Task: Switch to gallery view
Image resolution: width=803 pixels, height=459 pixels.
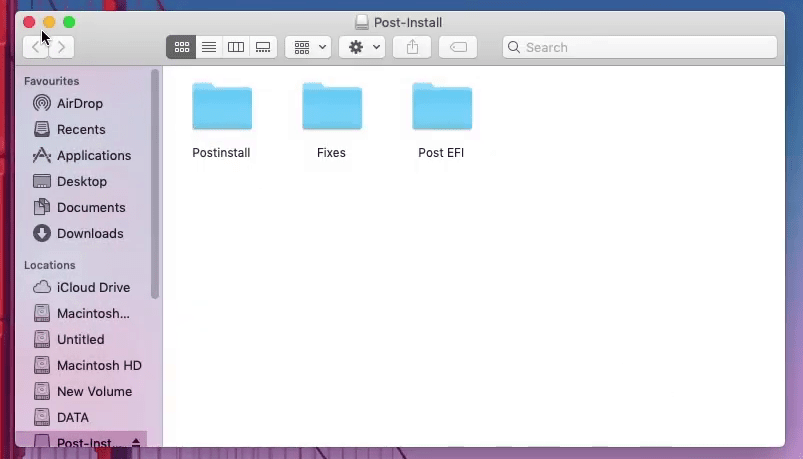Action: [263, 47]
